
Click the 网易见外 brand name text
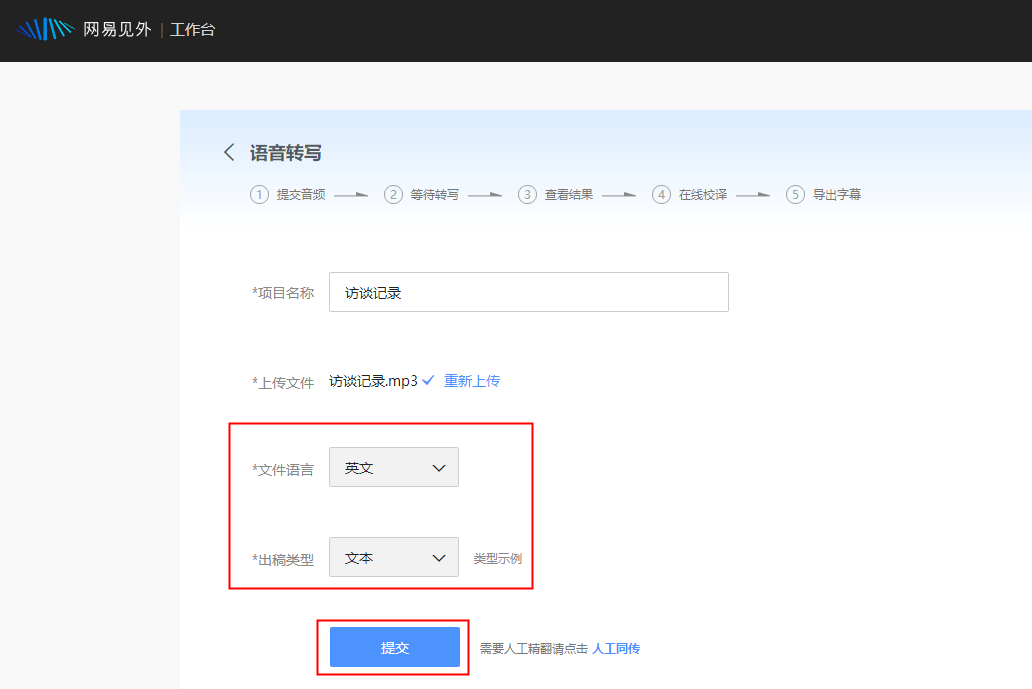pyautogui.click(x=117, y=30)
